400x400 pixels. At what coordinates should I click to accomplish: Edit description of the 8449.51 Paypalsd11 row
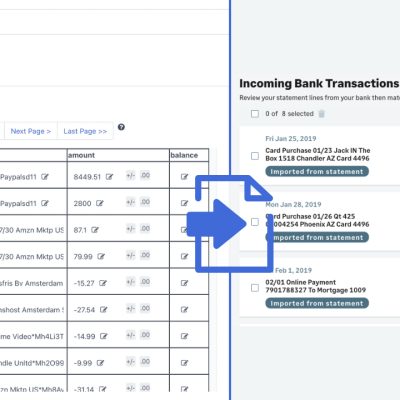point(45,177)
